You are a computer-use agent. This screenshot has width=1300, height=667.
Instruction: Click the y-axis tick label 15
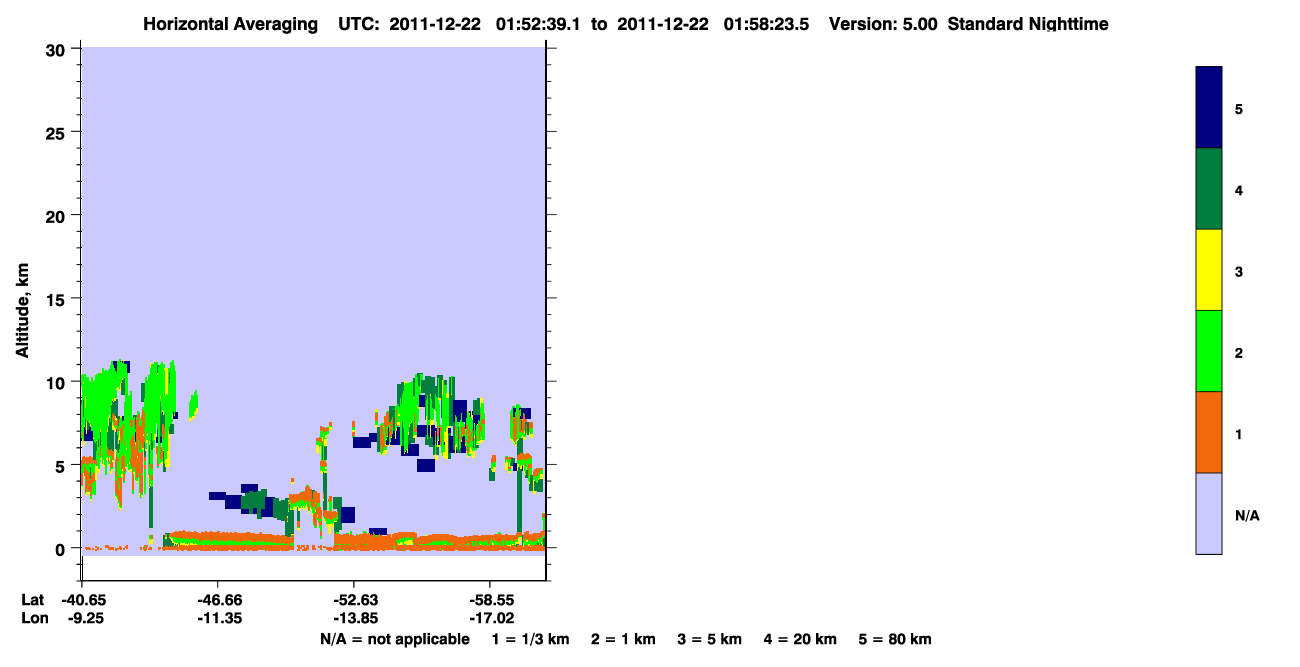pos(56,299)
